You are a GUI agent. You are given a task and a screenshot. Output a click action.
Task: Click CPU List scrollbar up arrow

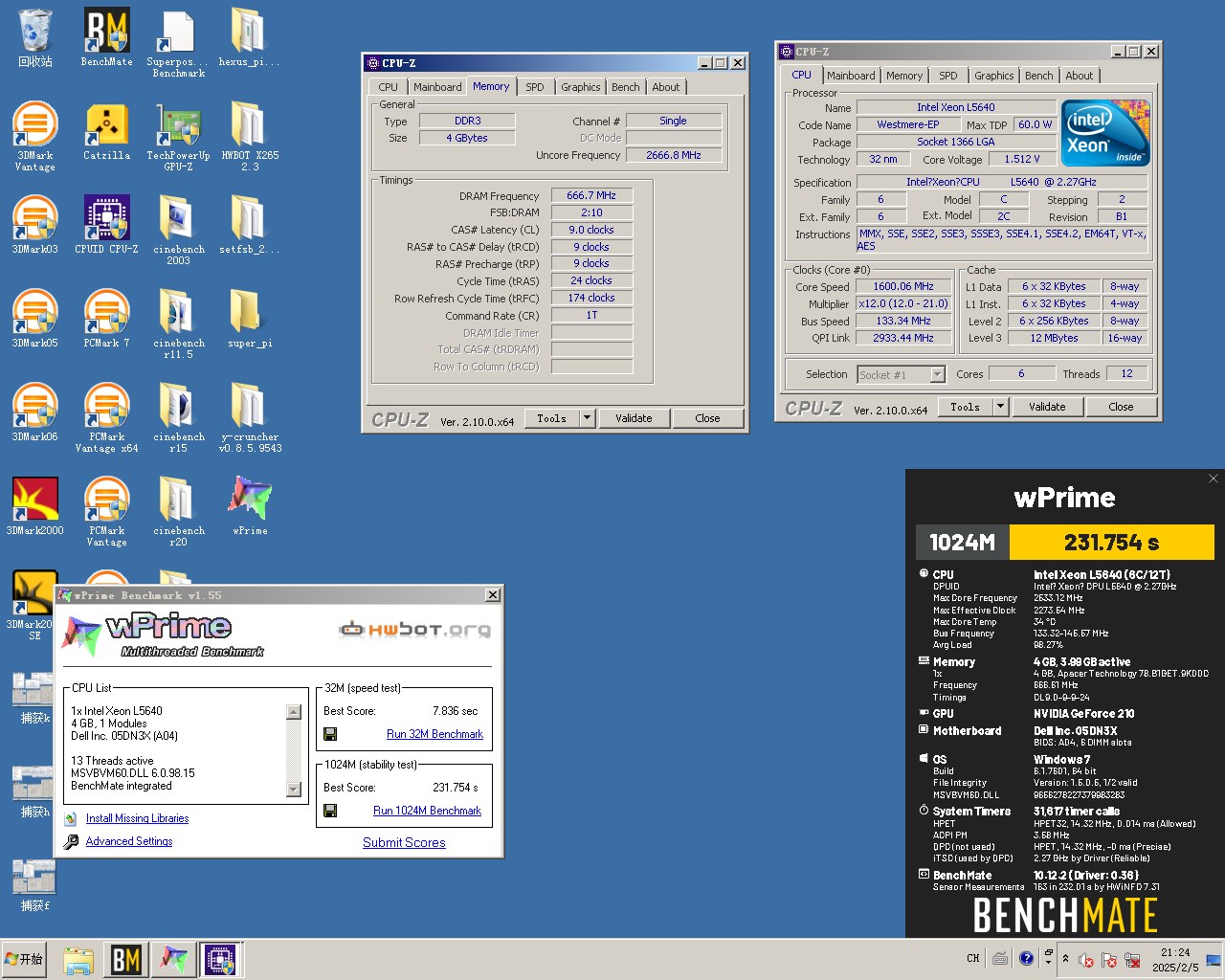pyautogui.click(x=294, y=712)
